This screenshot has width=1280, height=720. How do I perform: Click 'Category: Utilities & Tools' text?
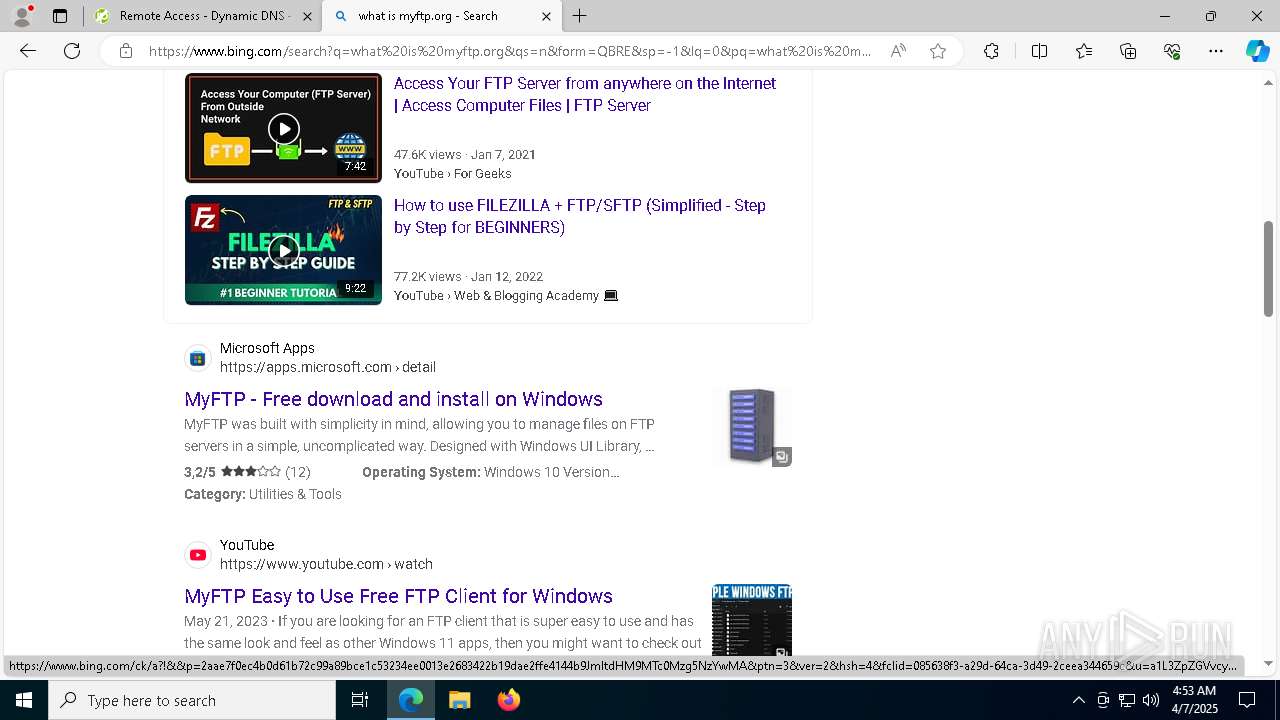263,494
